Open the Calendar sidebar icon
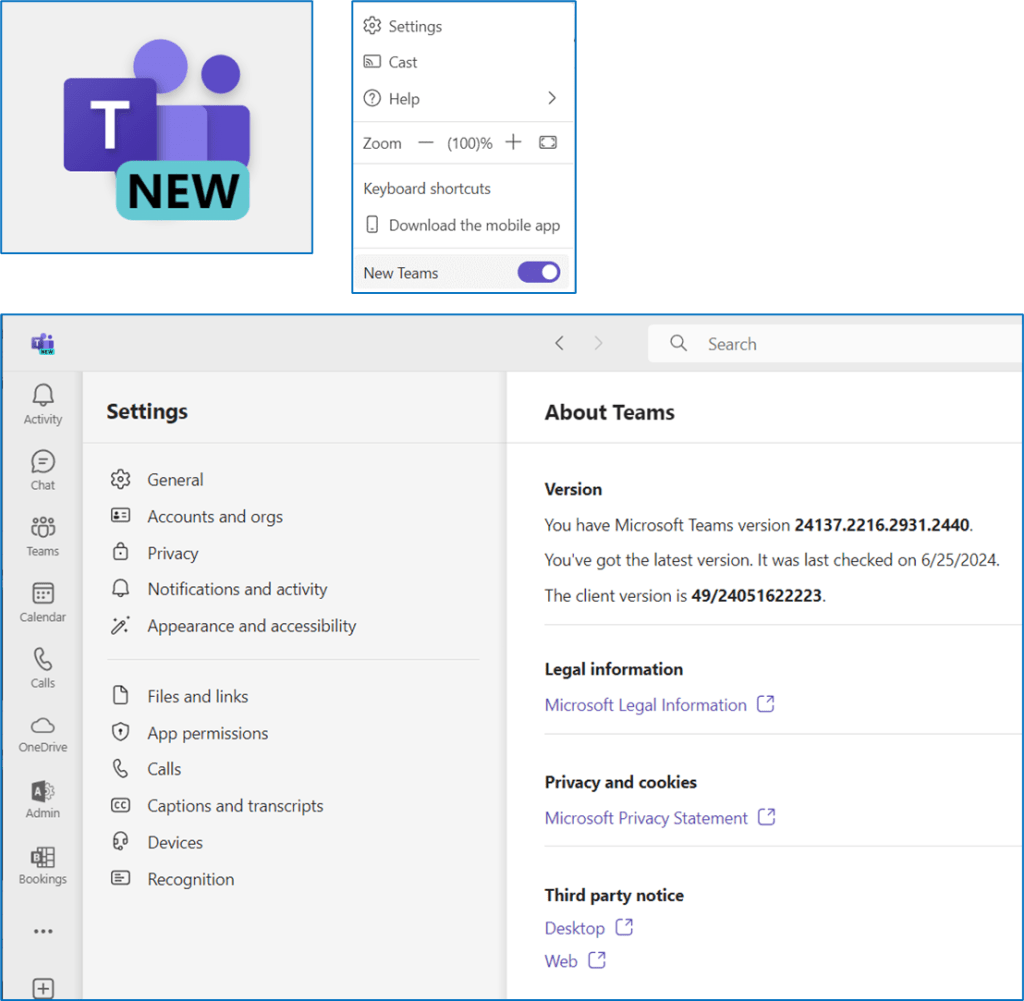This screenshot has height=1001, width=1024. coord(43,594)
